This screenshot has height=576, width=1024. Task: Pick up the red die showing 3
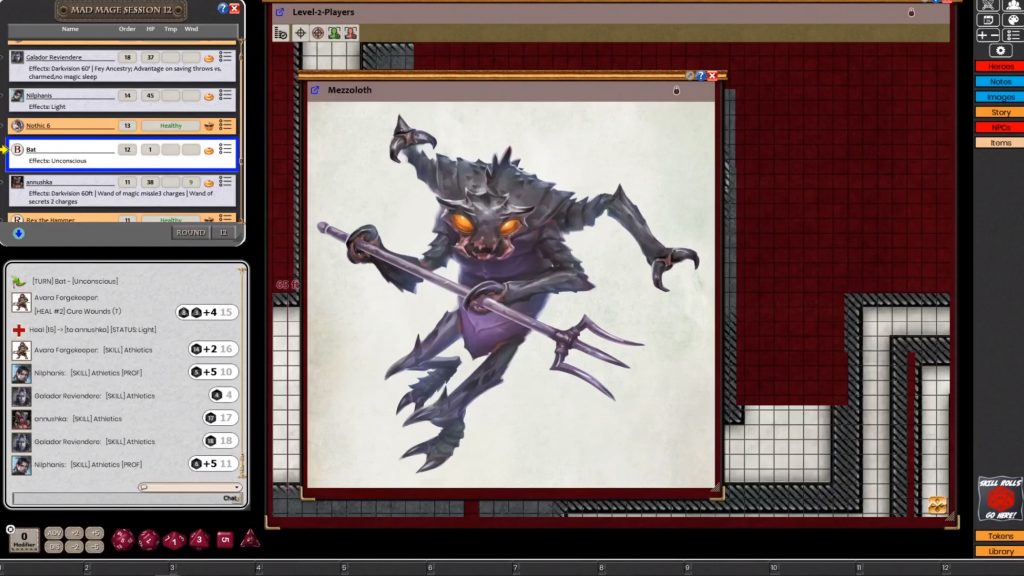click(199, 539)
